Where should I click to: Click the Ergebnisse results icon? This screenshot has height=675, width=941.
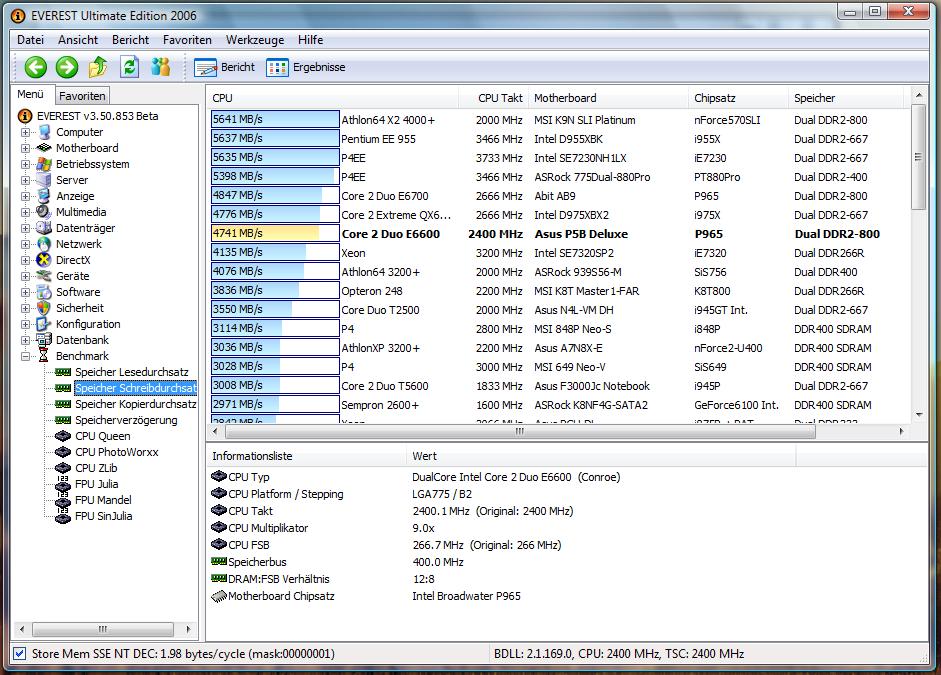coord(277,68)
